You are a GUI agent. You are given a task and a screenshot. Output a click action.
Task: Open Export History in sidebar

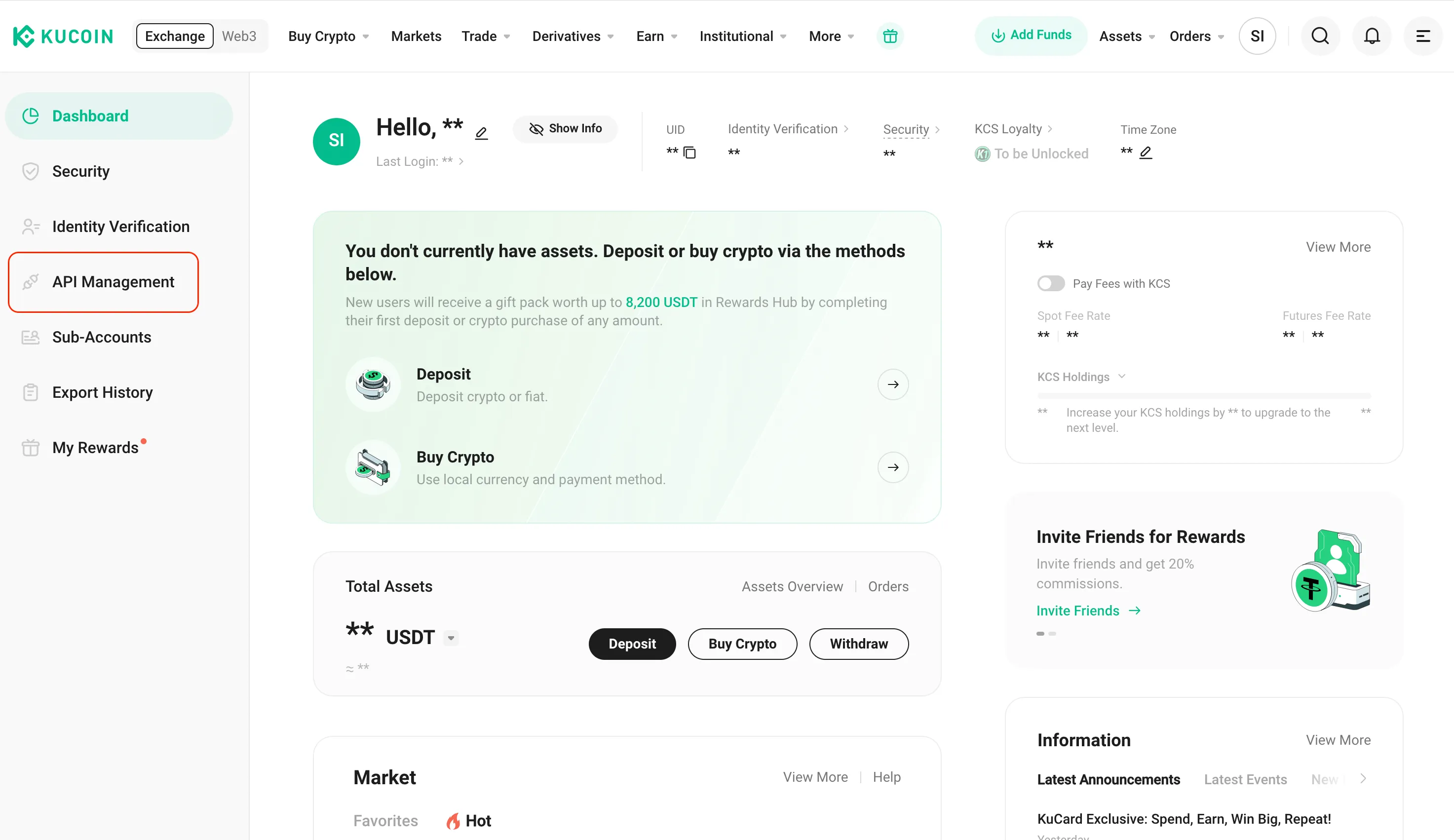[x=118, y=392]
